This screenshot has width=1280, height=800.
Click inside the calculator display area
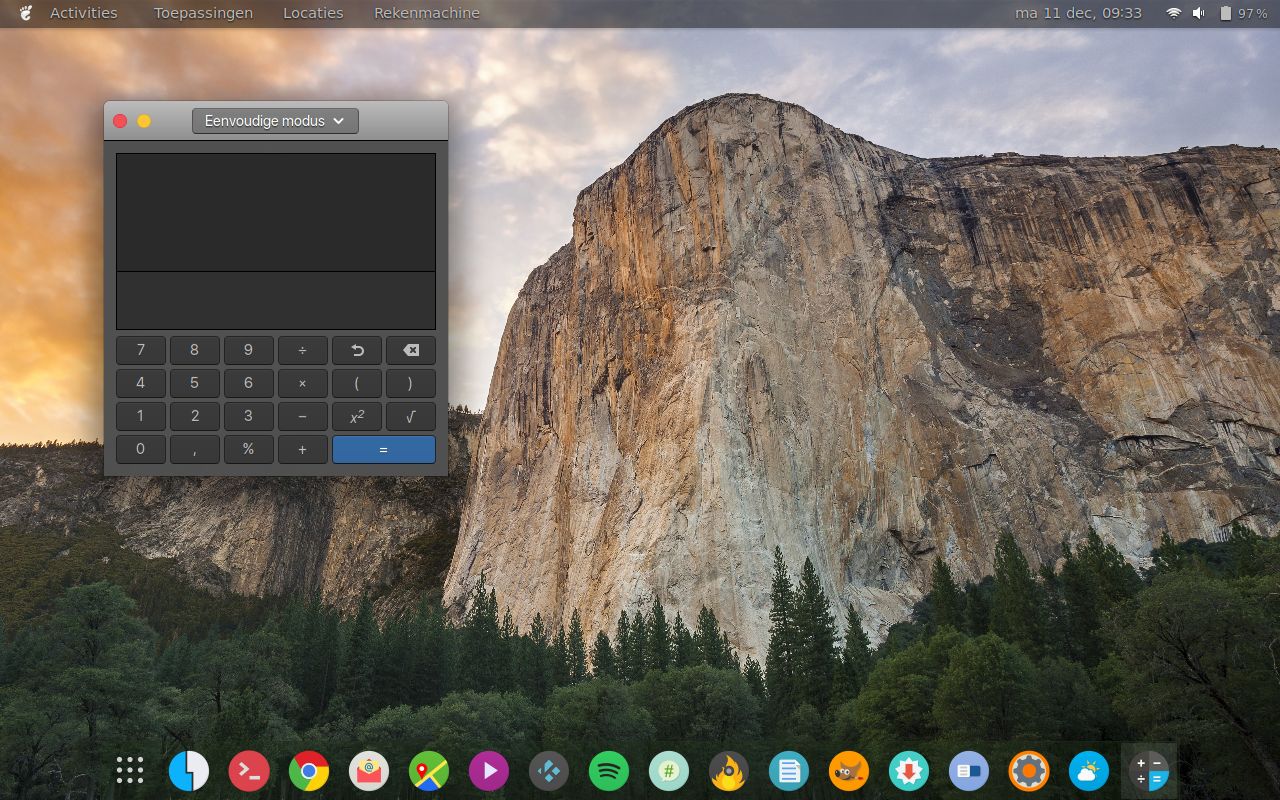276,212
